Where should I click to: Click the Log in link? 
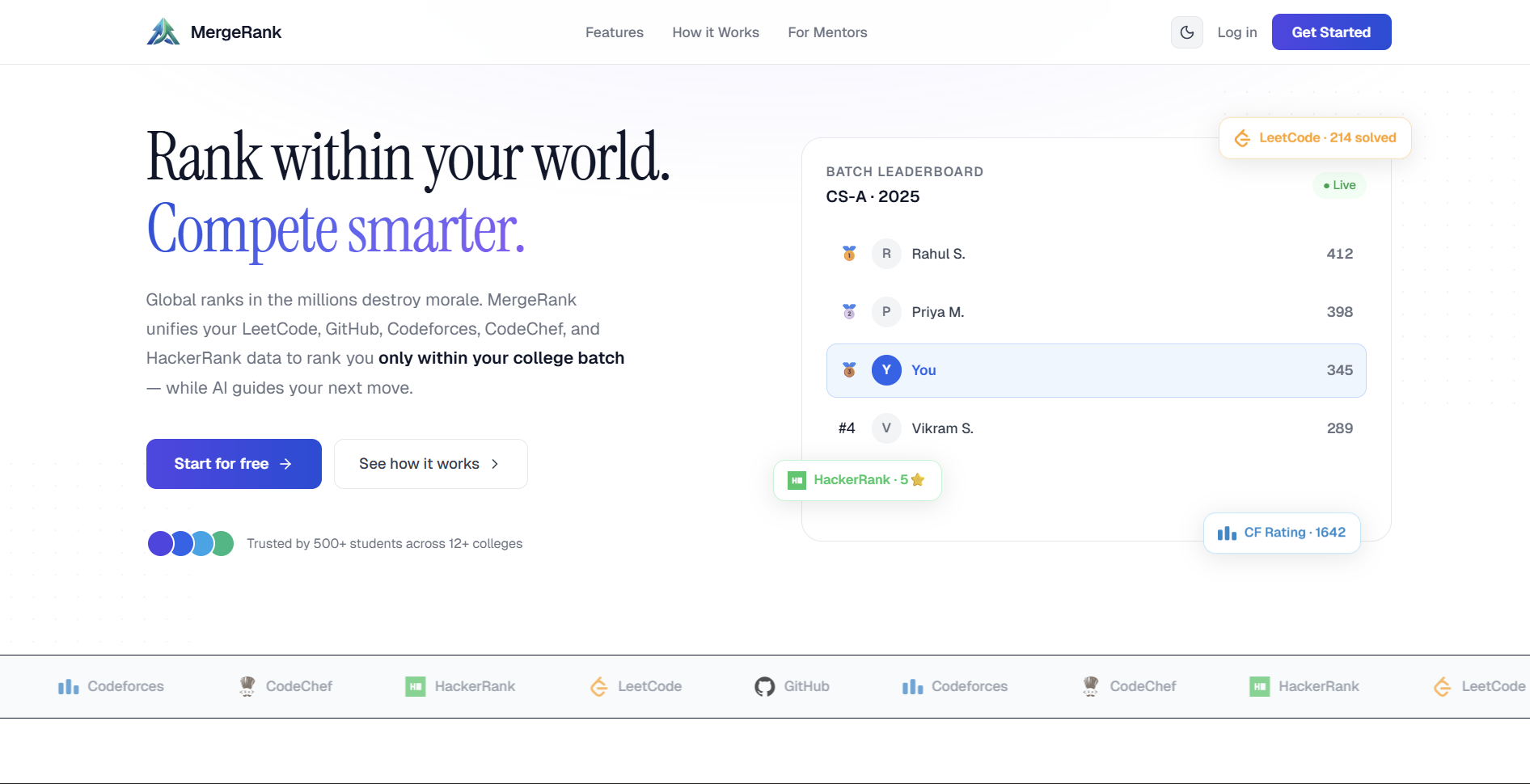point(1236,32)
